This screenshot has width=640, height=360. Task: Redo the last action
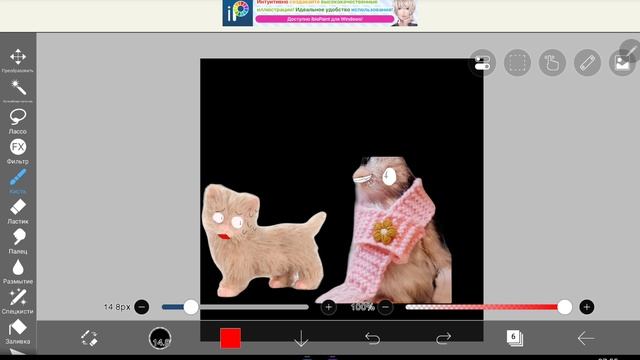(x=443, y=338)
